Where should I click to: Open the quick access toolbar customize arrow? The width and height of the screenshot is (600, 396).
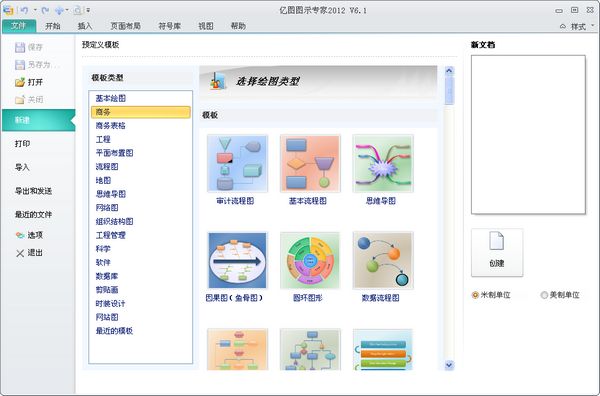88,10
